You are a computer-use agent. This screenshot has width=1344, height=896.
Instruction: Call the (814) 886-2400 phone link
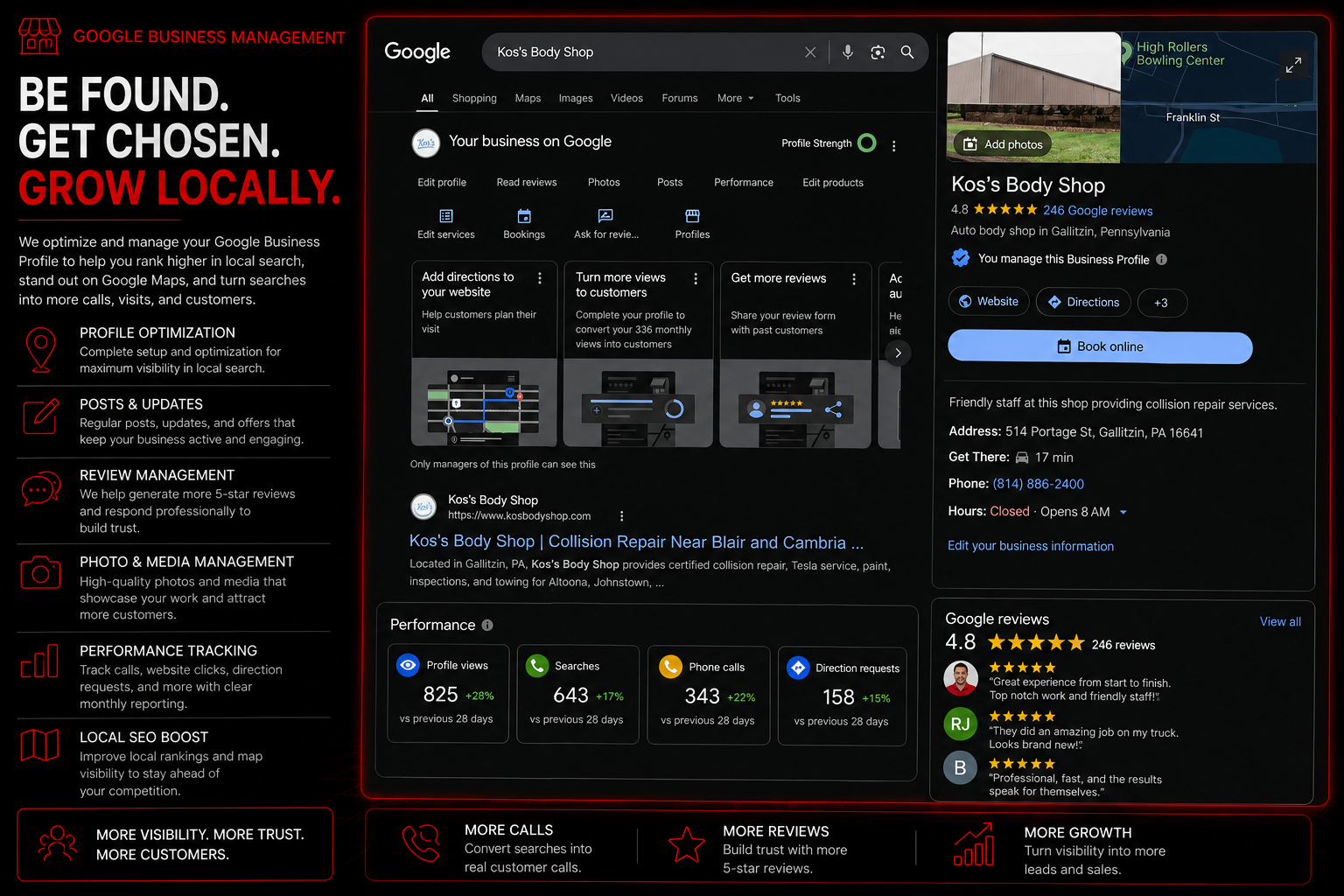[1038, 484]
